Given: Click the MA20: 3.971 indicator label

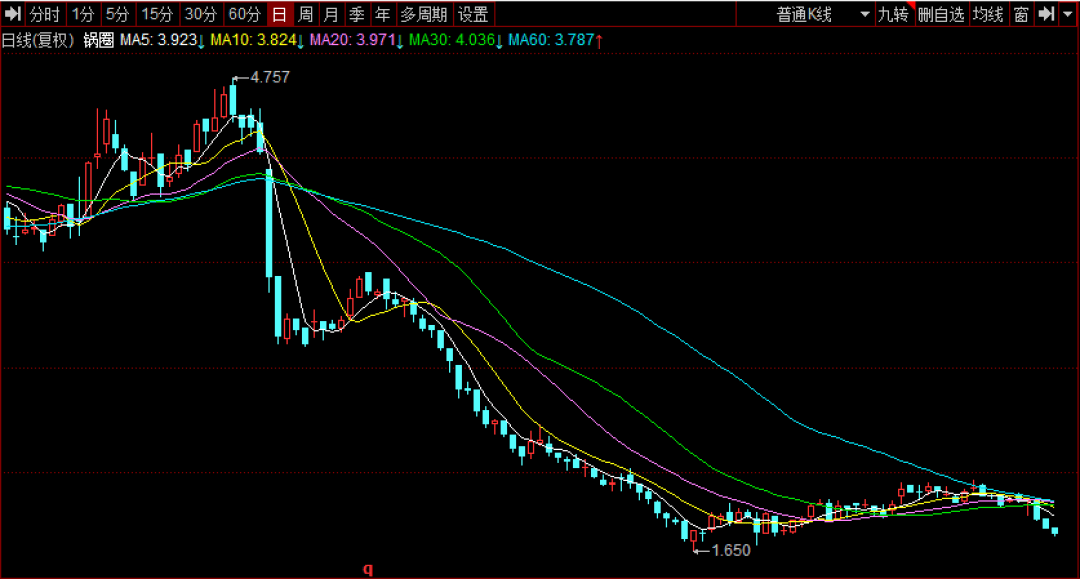Looking at the screenshot, I should pyautogui.click(x=357, y=40).
